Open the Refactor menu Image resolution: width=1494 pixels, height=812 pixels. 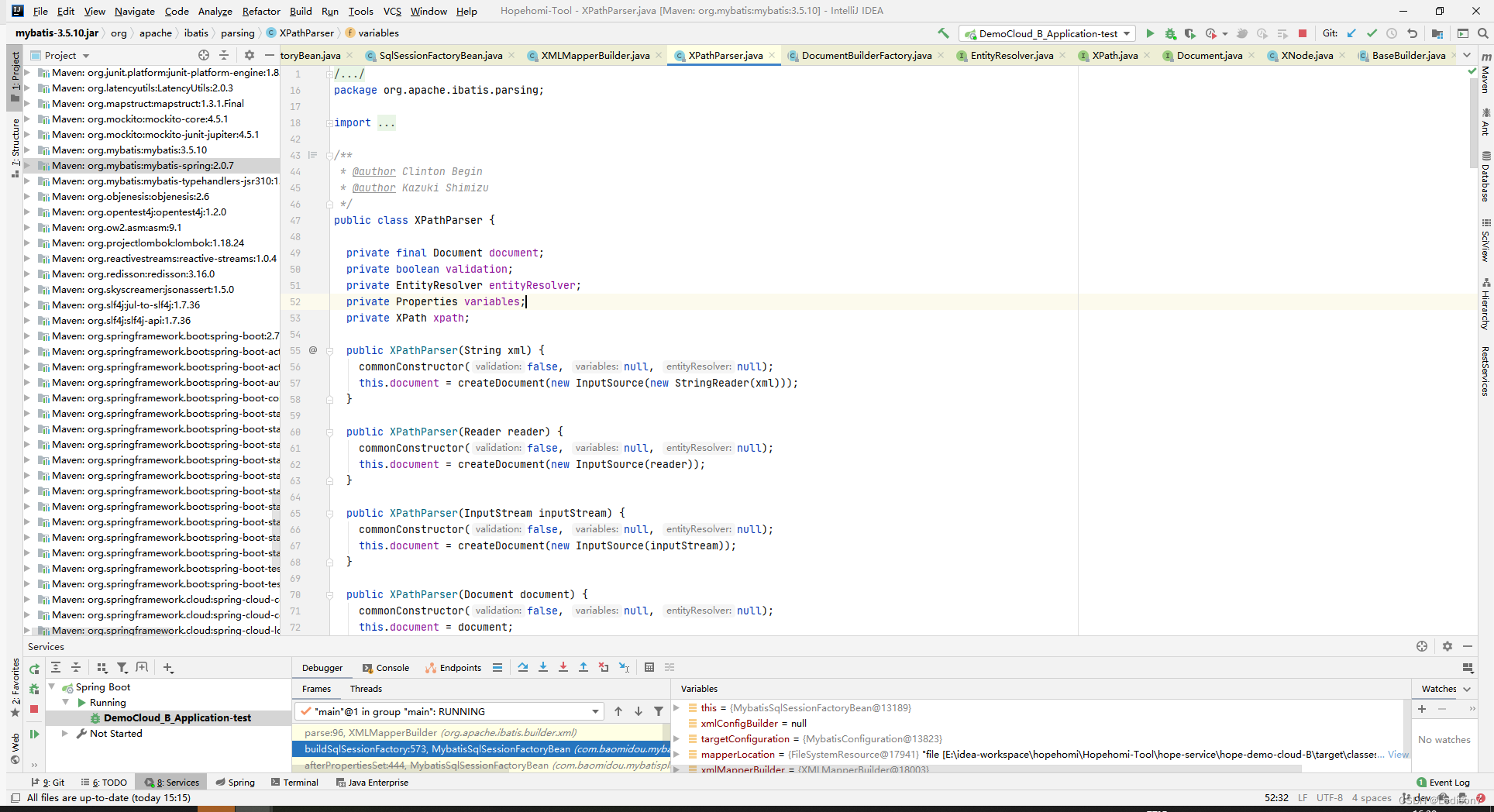(261, 11)
